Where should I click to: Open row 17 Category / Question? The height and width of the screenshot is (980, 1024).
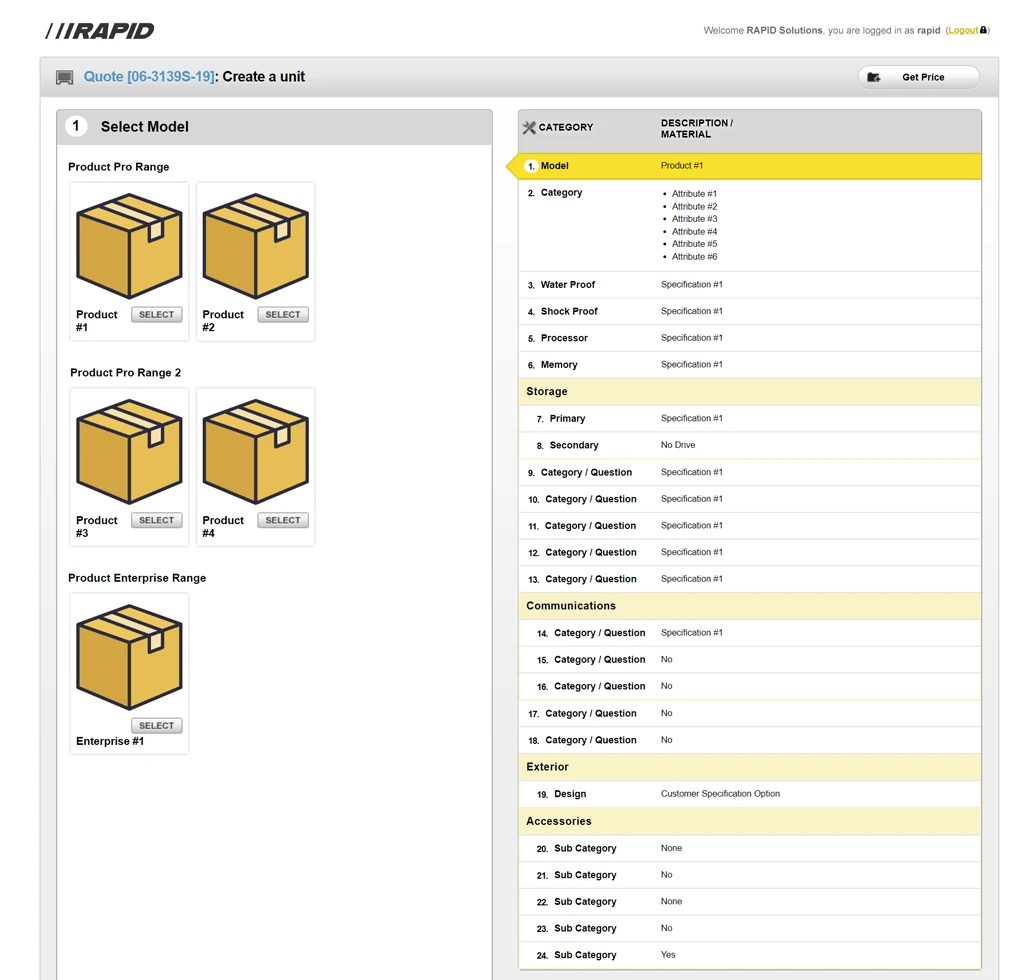point(749,714)
